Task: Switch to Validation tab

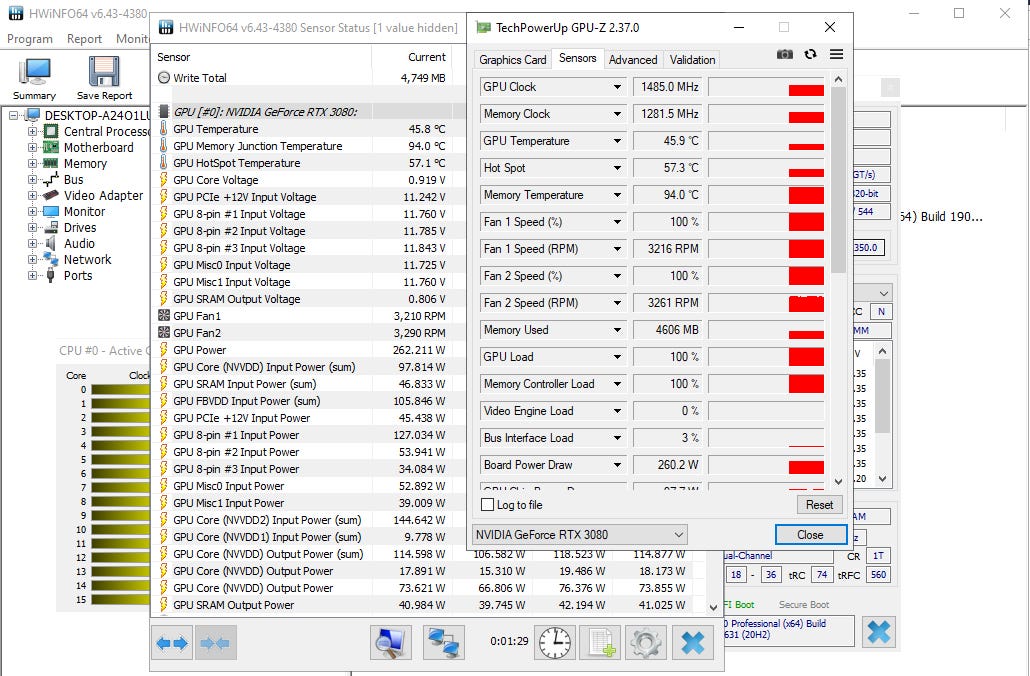Action: 692,60
